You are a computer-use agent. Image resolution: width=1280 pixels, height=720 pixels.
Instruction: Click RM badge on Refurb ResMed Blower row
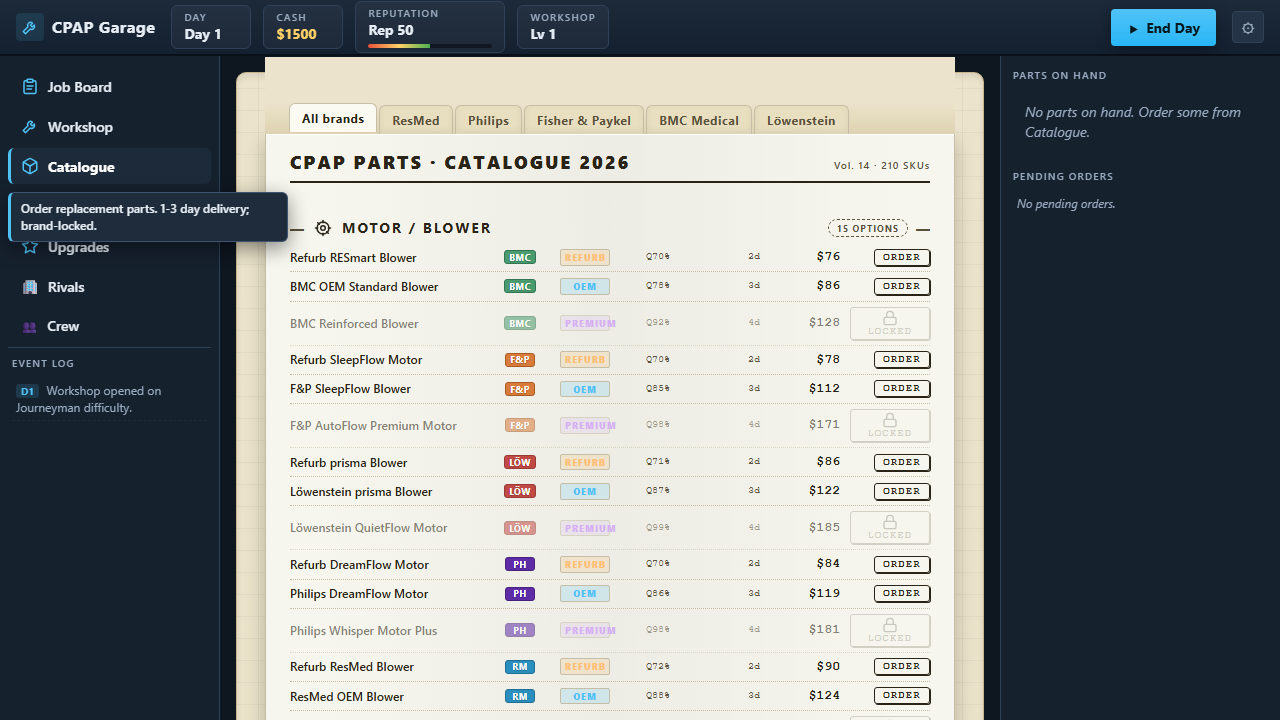[520, 666]
